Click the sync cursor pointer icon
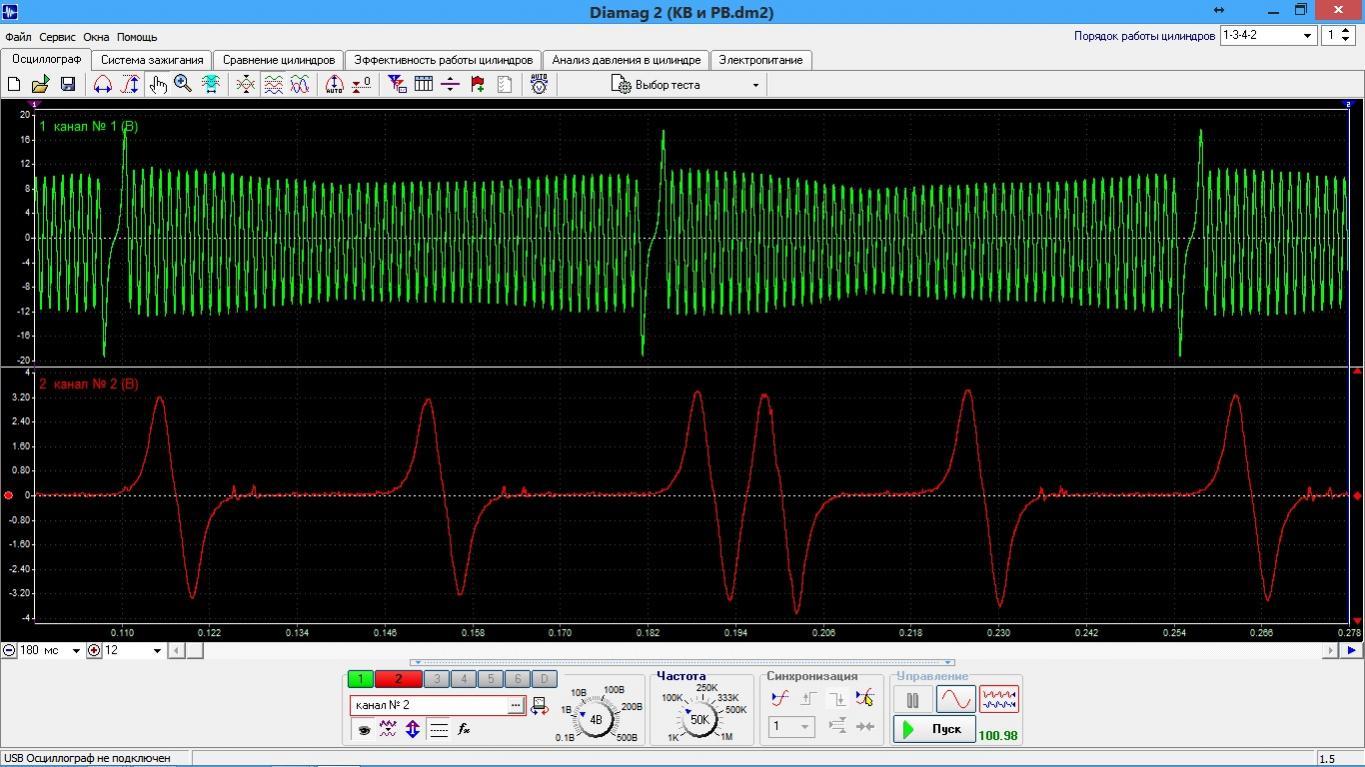Viewport: 1365px width, 767px height. [865, 699]
